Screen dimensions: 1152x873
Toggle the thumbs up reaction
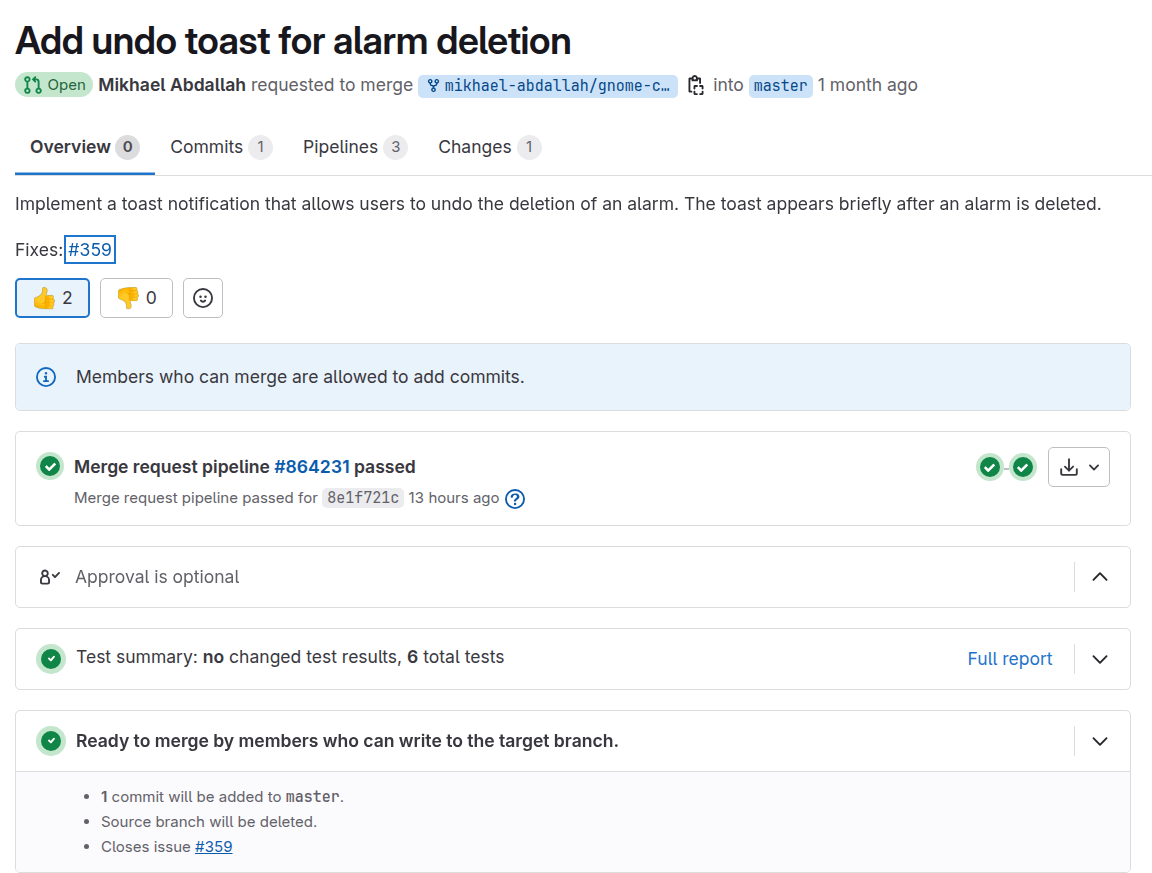point(52,298)
